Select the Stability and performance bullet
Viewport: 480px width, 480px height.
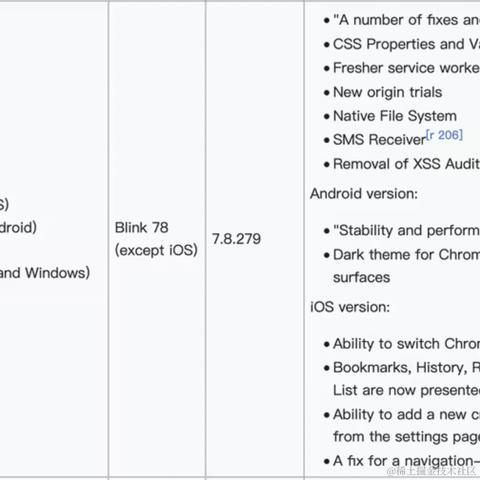tap(407, 230)
